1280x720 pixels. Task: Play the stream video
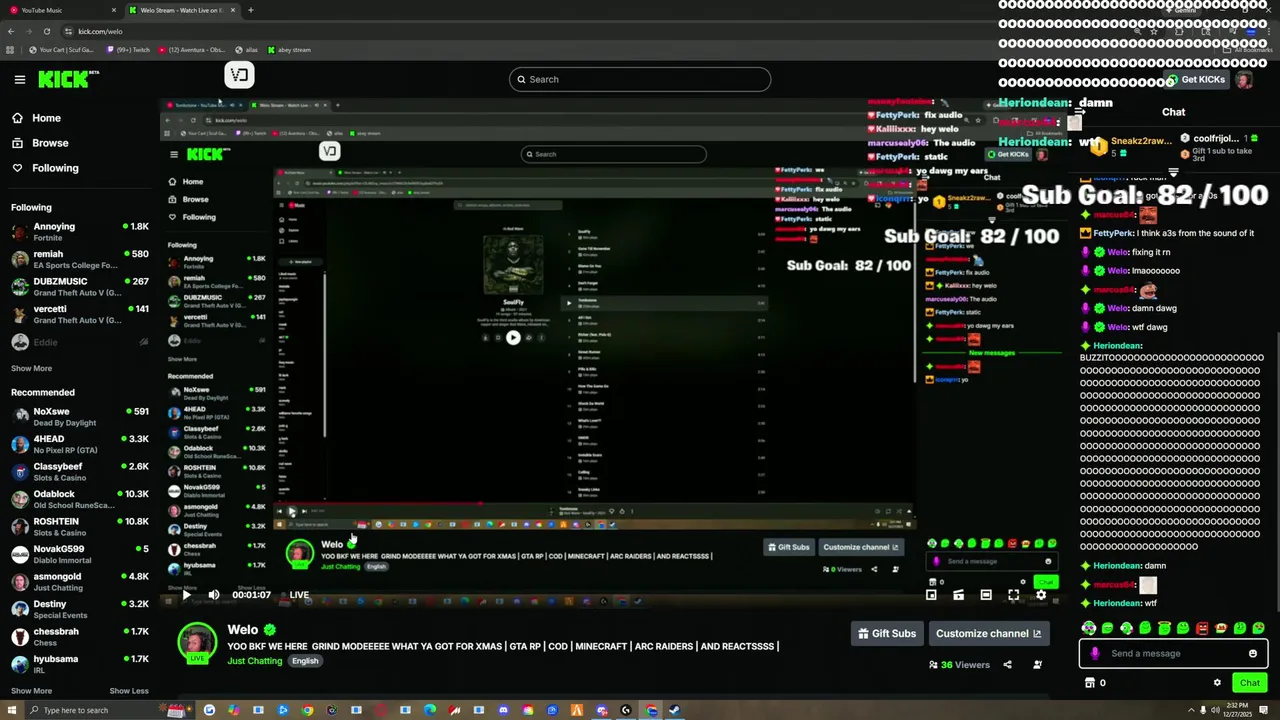click(x=186, y=594)
